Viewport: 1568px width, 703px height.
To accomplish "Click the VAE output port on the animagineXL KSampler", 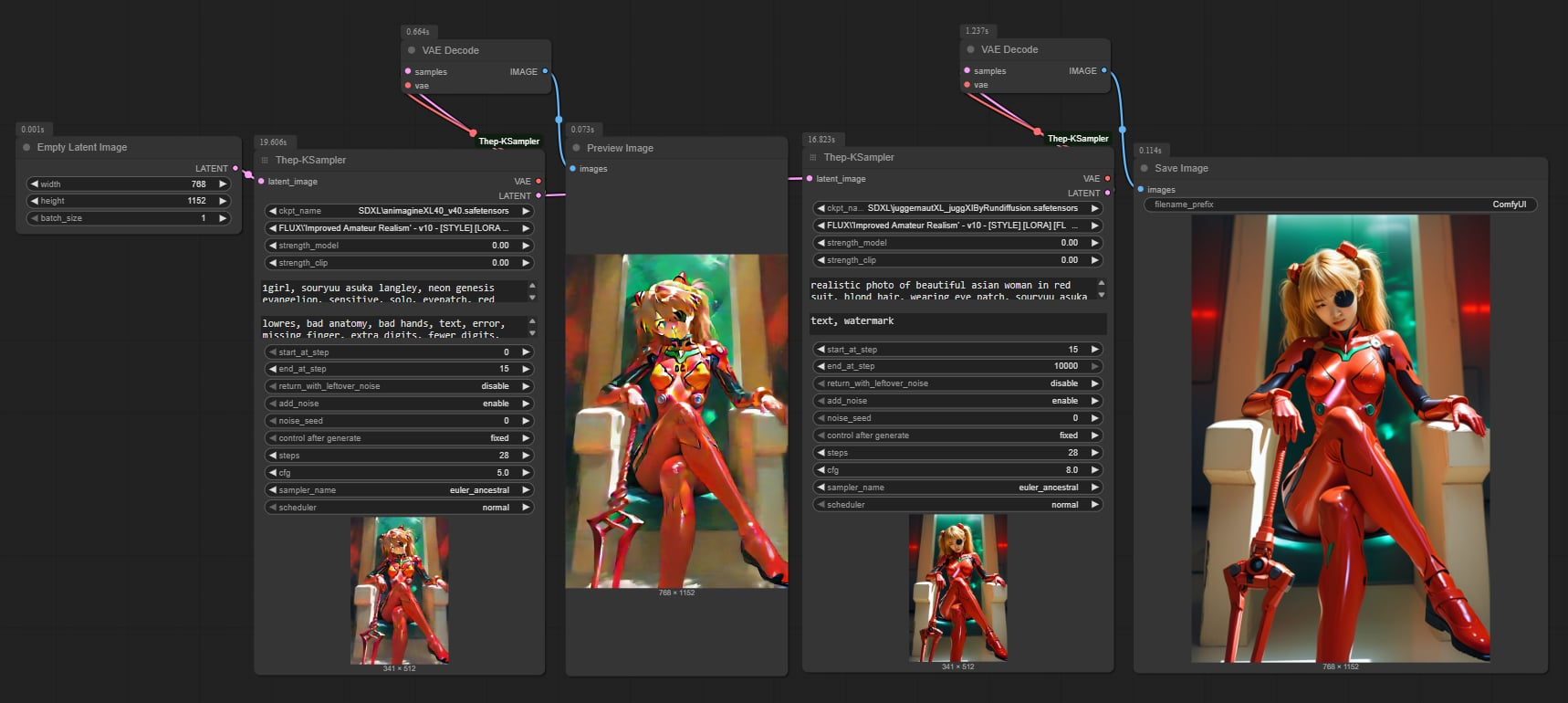I will click(538, 182).
